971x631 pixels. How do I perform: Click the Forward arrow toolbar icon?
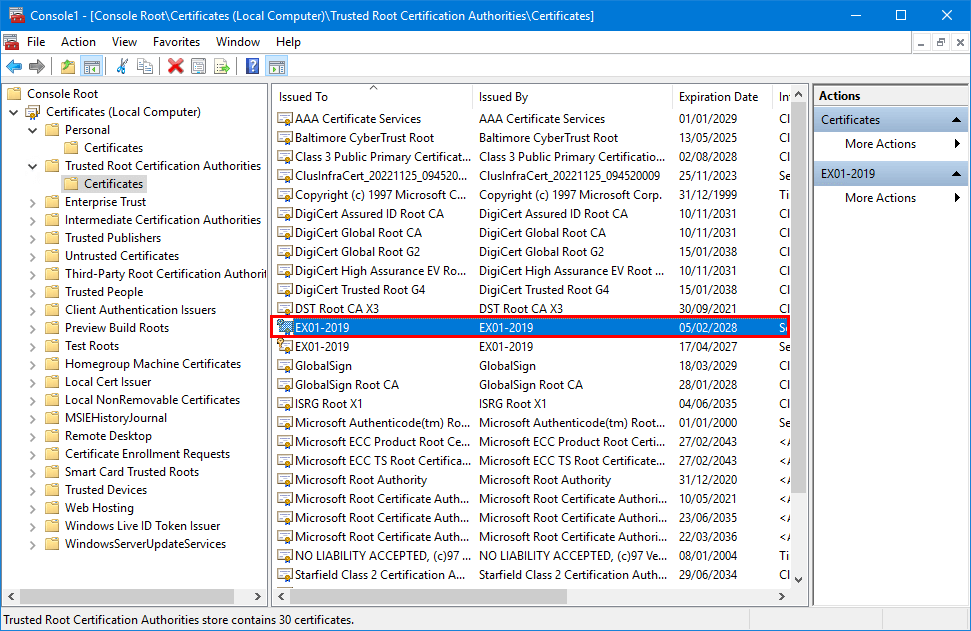point(37,66)
